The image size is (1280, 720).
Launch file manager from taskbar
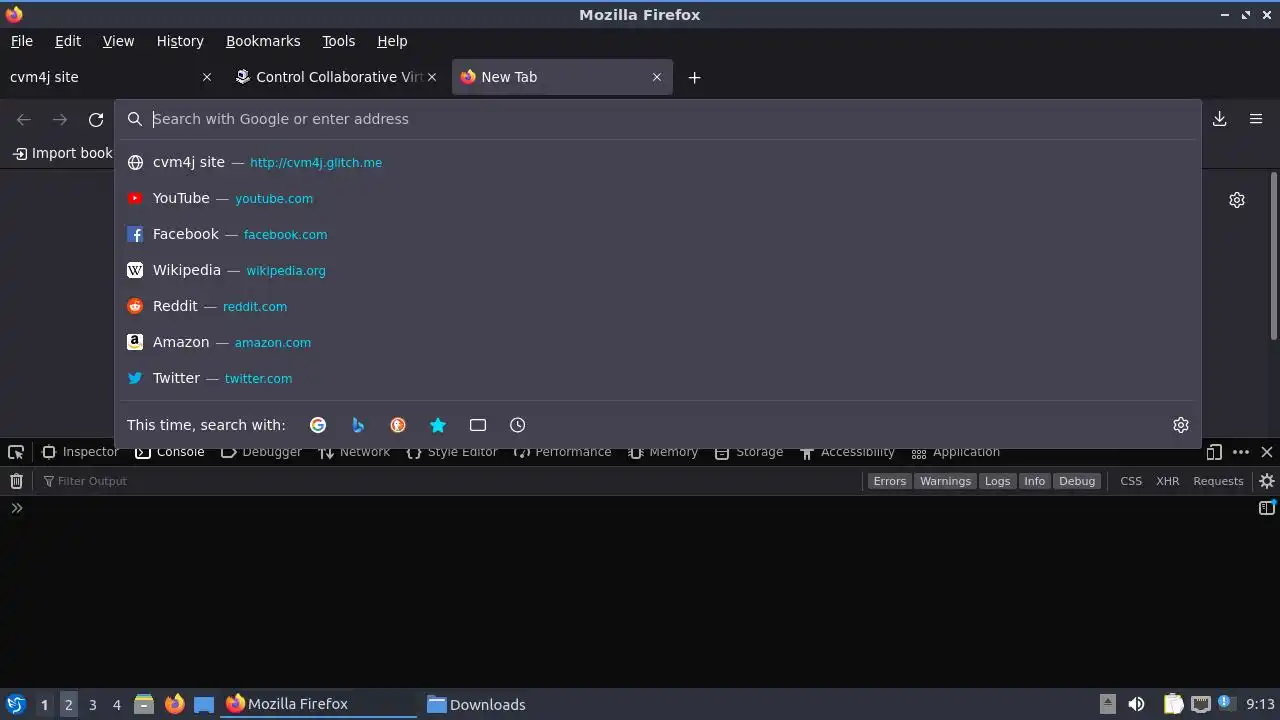pyautogui.click(x=144, y=704)
